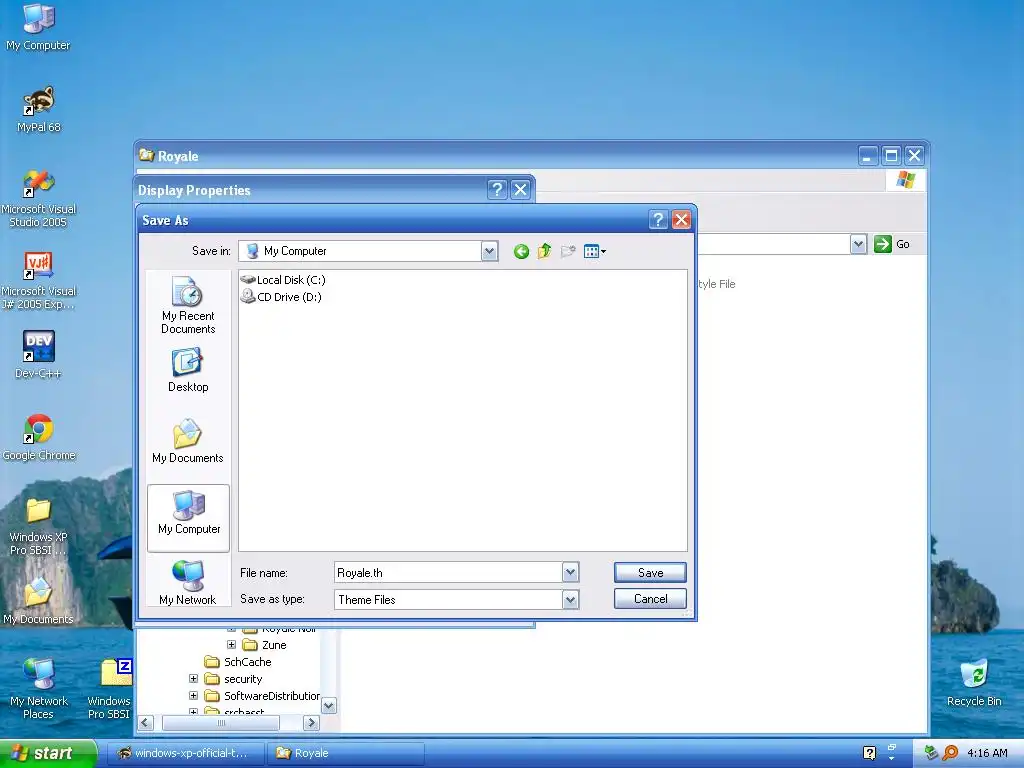Close the Save As dialog
The image size is (1024, 768).
pos(681,220)
